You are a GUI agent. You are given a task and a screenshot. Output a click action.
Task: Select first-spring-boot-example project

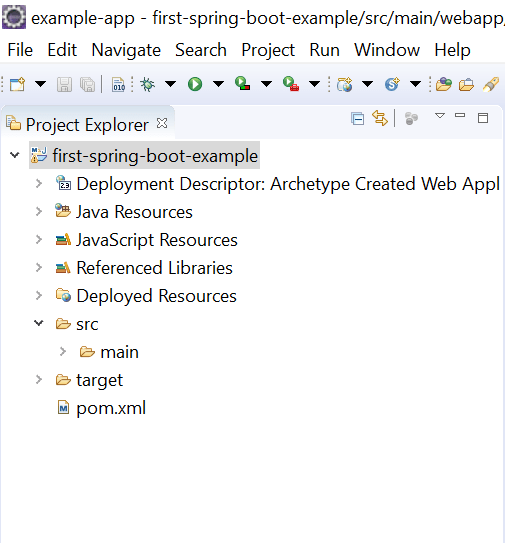(155, 155)
